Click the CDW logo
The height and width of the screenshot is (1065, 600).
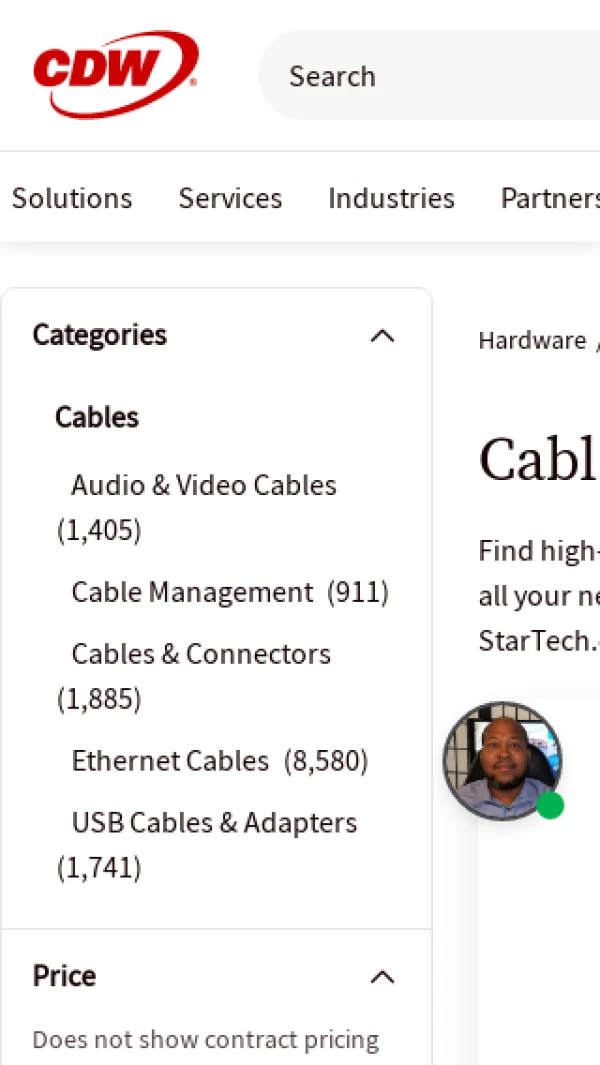pyautogui.click(x=115, y=73)
